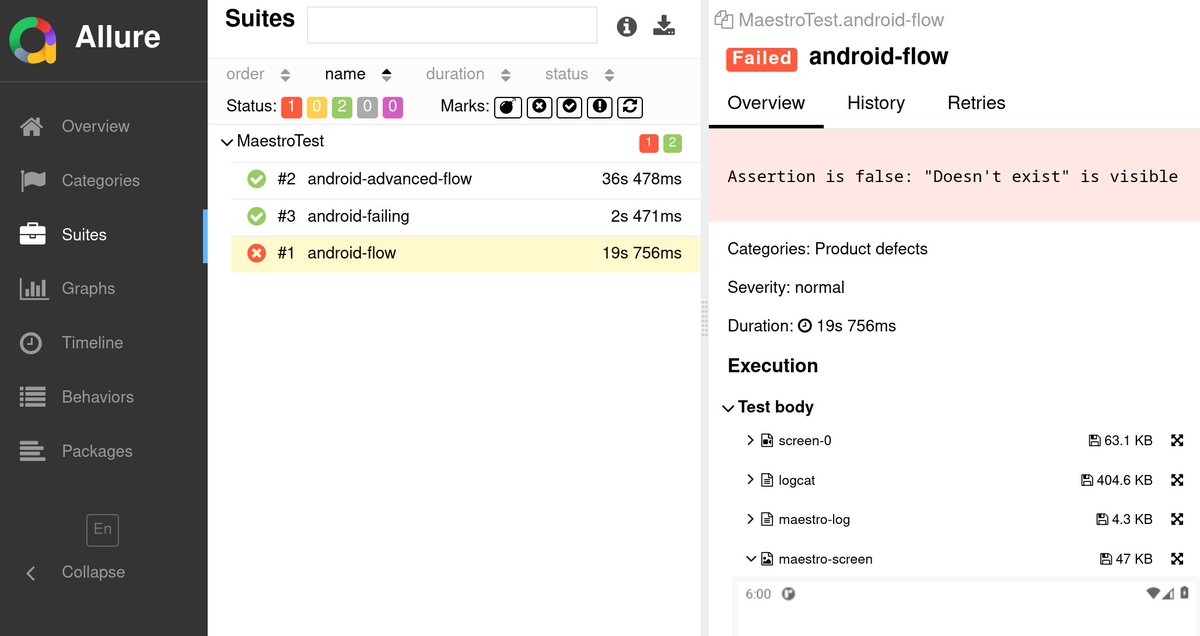Toggle the purple unknown status filter
Screen dimensions: 1200x636
tap(392, 107)
